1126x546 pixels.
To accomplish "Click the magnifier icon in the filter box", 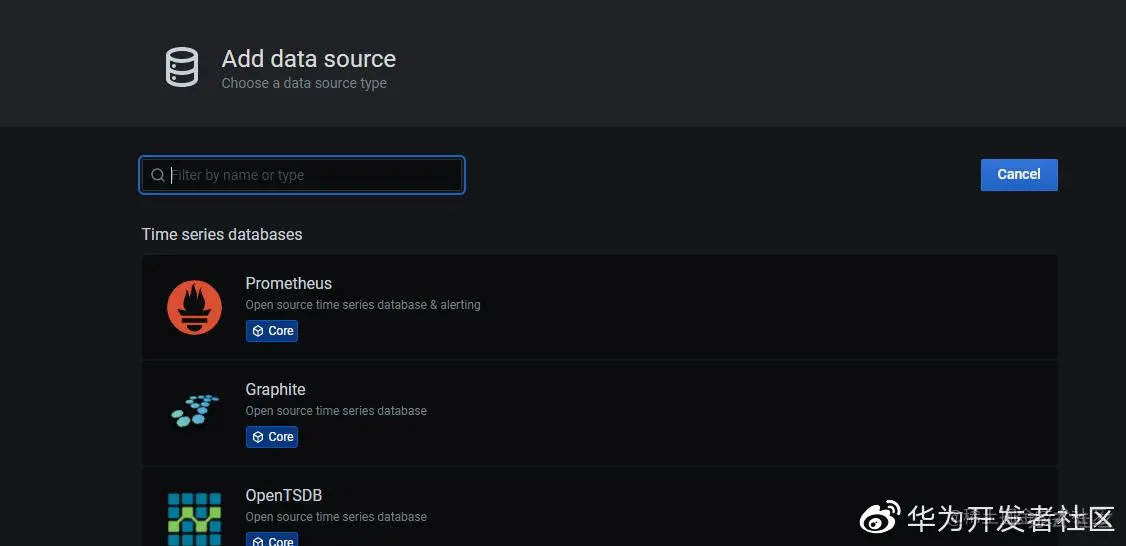I will coord(158,175).
